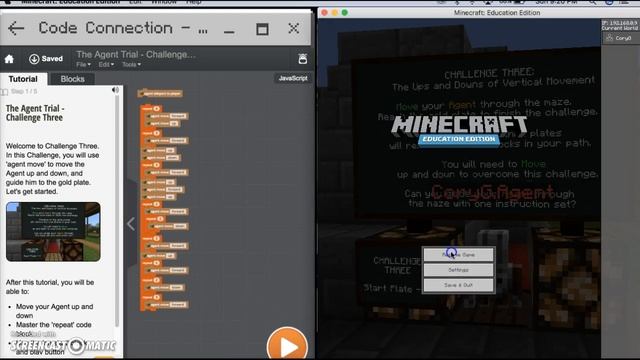Switch the editor to JavaScript view
Viewport: 640px width, 360px height.
pyautogui.click(x=293, y=78)
